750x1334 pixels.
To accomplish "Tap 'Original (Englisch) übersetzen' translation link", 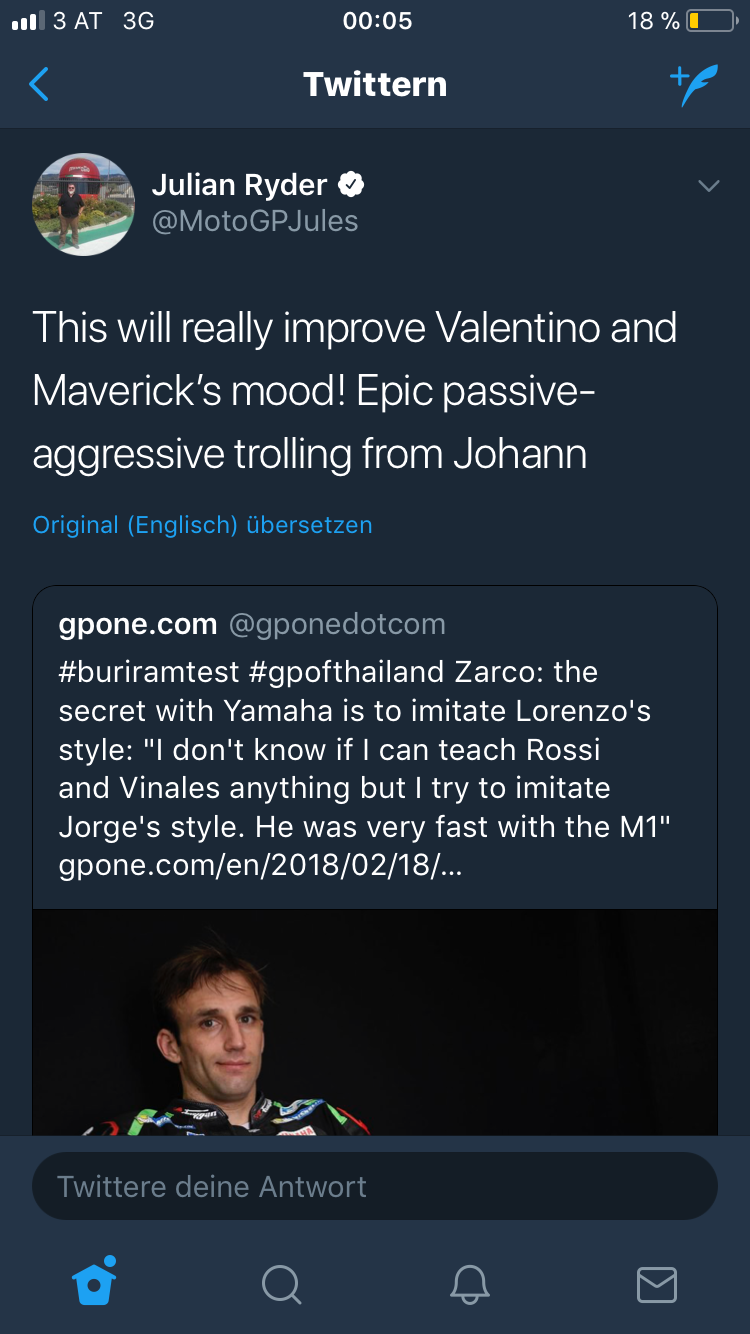I will point(202,525).
